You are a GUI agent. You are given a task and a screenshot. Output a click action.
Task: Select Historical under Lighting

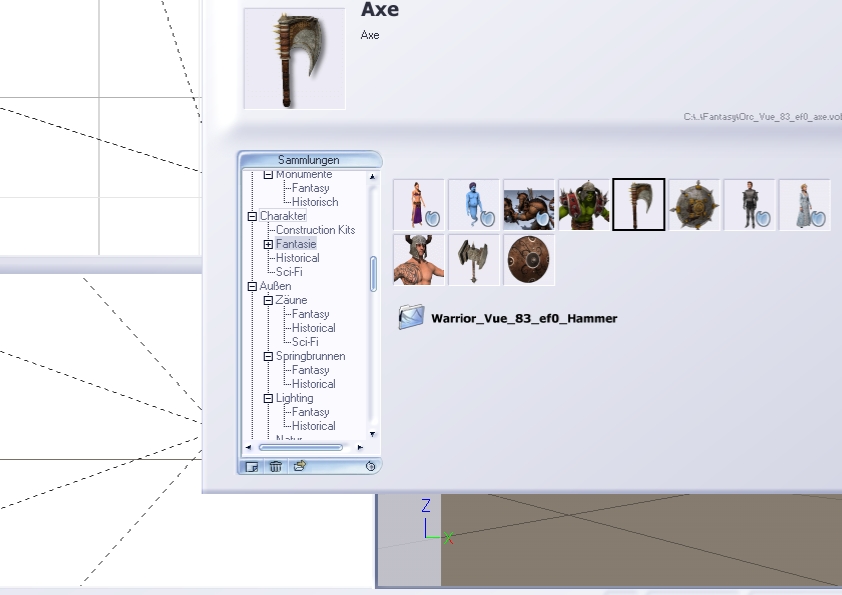point(314,426)
